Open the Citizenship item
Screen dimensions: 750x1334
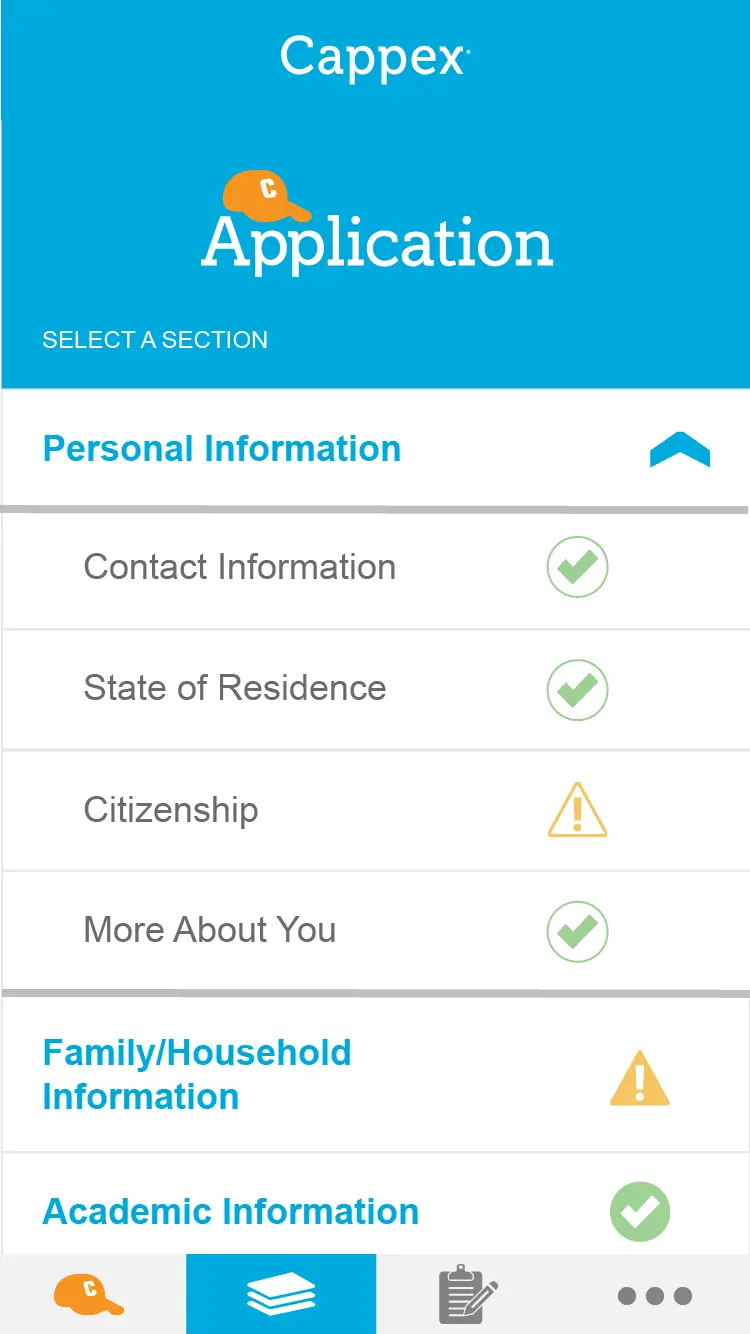tap(171, 810)
